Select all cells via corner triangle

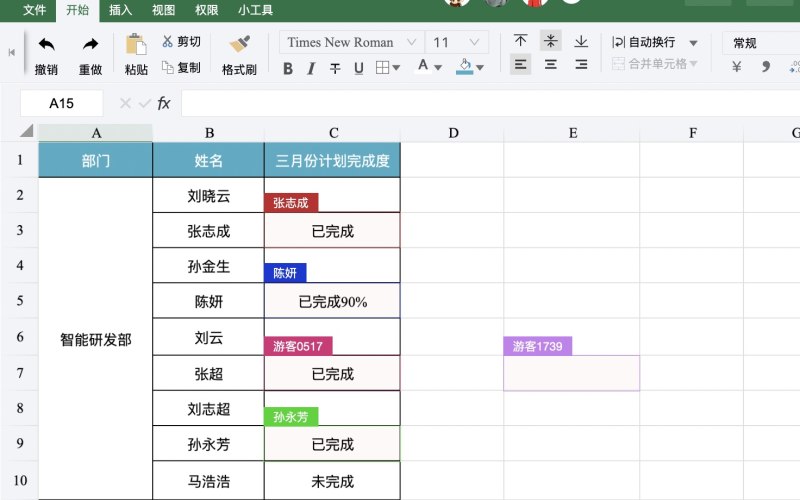tap(26, 131)
